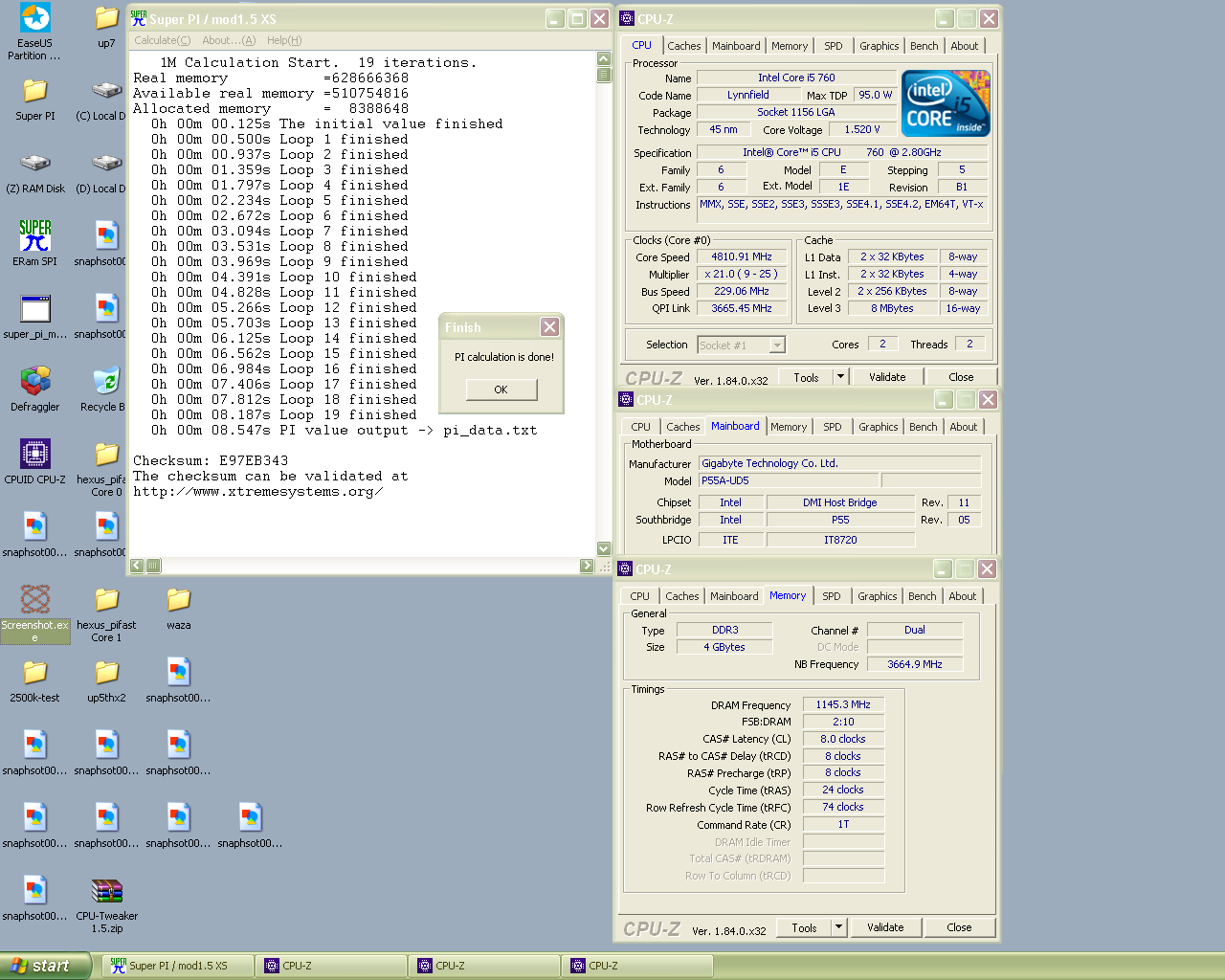The width and height of the screenshot is (1225, 980).
Task: Click the CPU-Z title icon of the Mainboard window
Action: pyautogui.click(x=626, y=400)
